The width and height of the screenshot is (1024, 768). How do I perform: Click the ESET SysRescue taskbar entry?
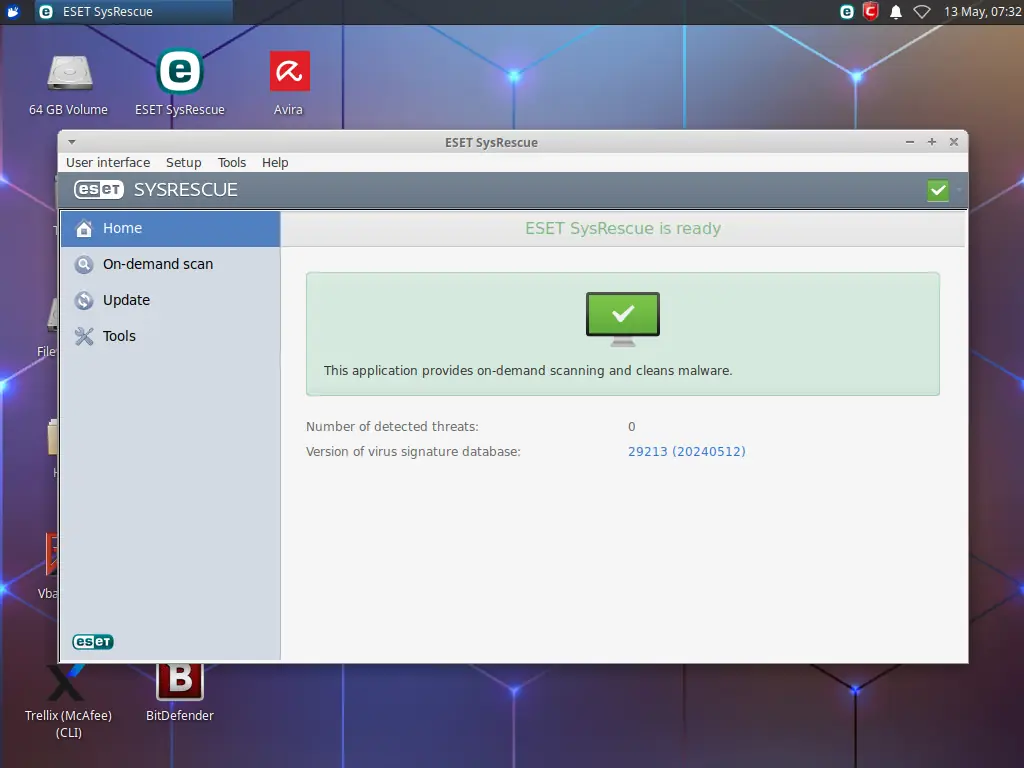point(130,11)
